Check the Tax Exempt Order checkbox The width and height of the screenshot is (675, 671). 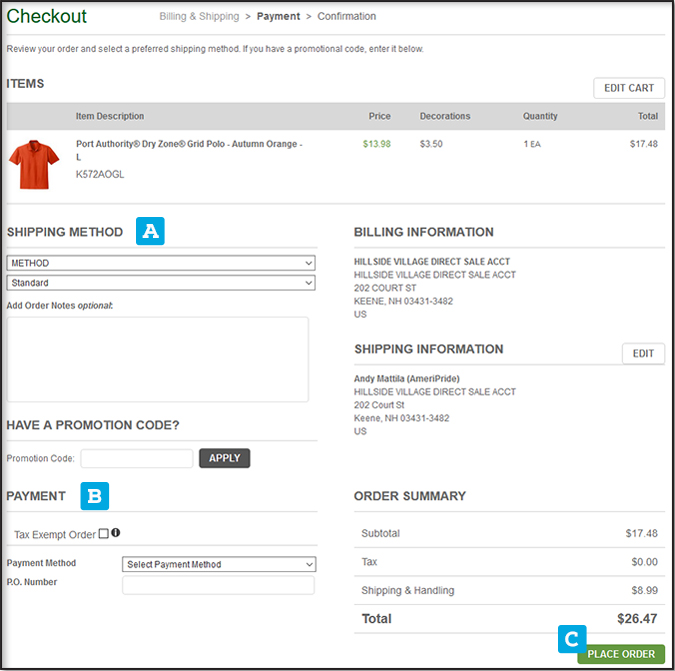[x=104, y=534]
